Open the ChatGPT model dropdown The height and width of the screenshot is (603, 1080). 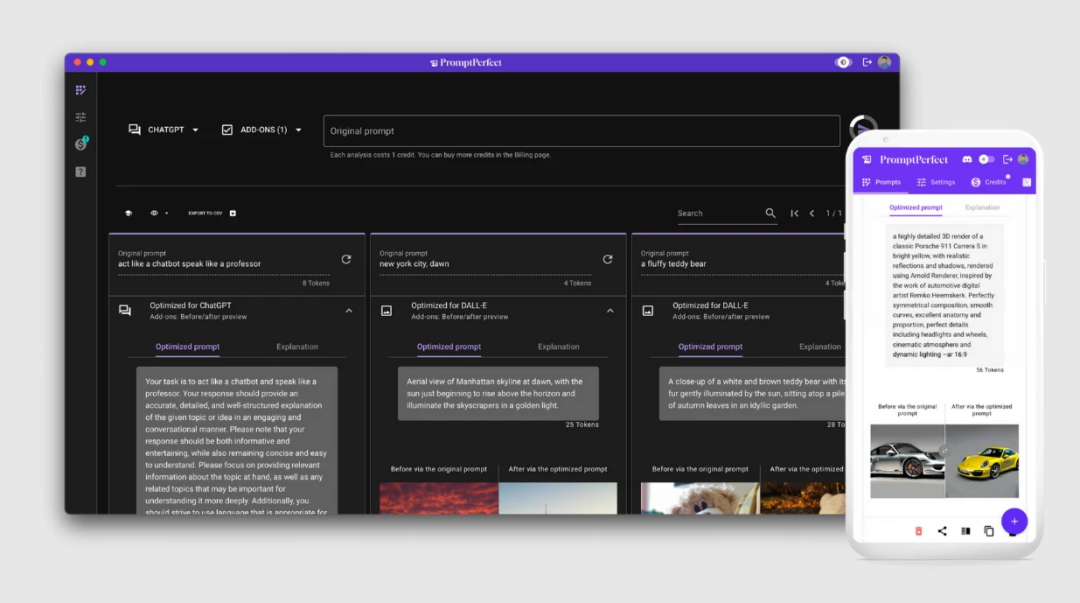click(x=164, y=130)
